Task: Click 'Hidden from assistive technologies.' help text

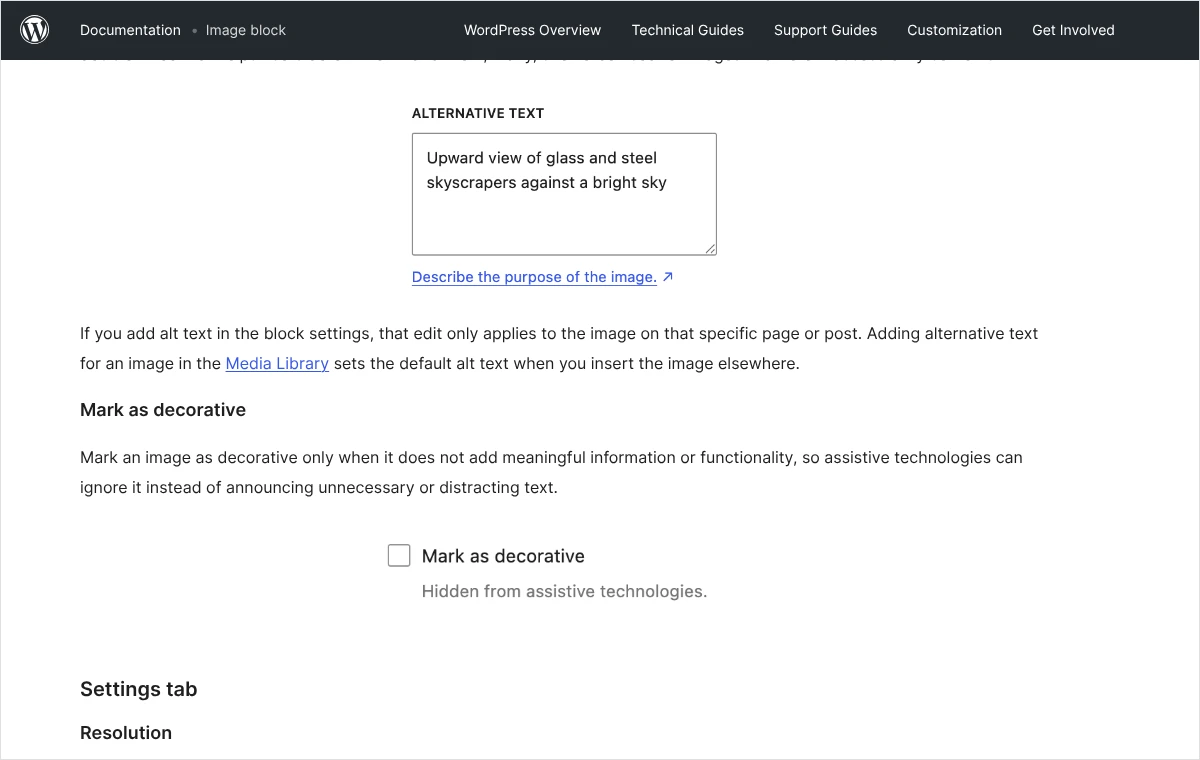Action: point(564,592)
